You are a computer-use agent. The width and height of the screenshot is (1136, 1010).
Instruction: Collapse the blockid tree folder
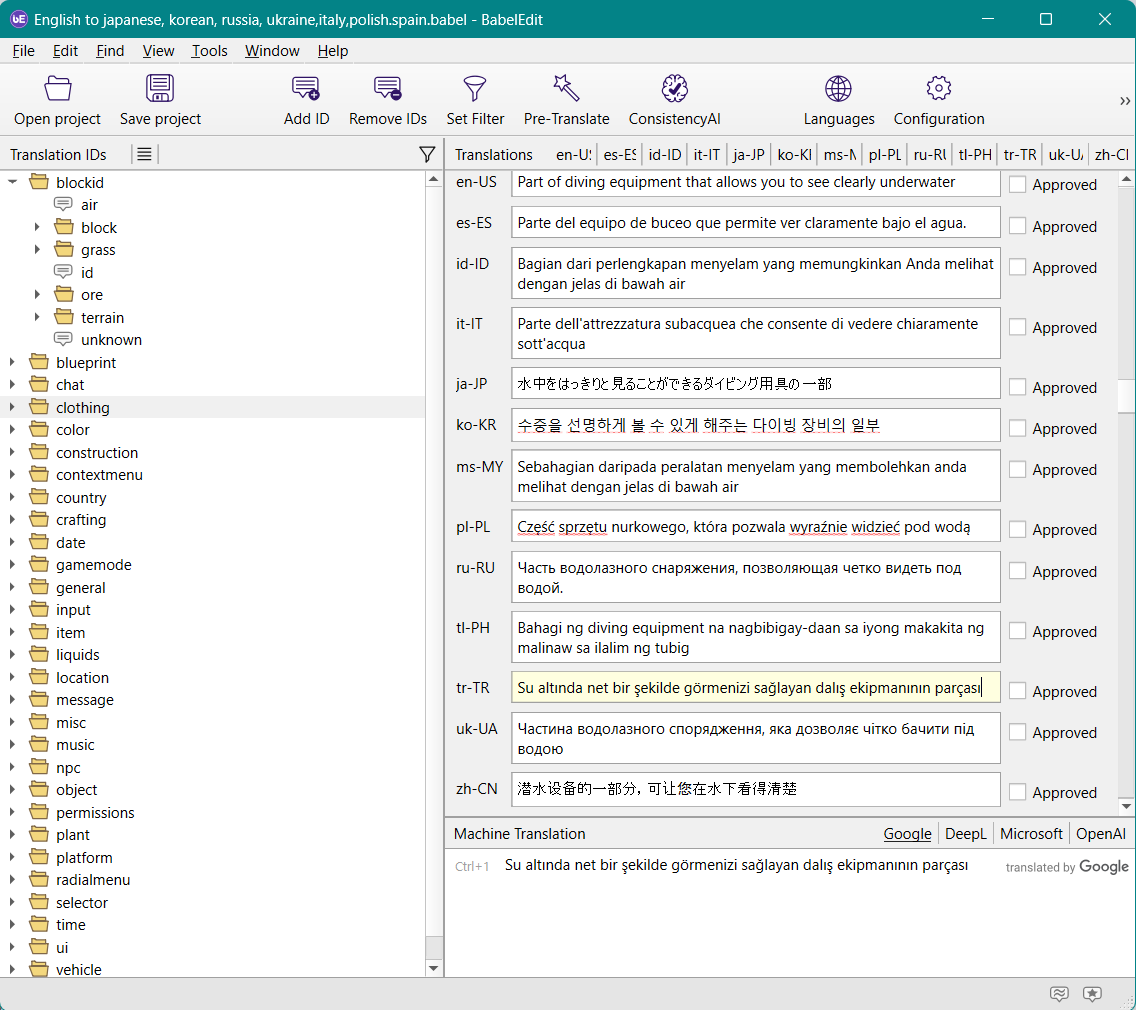point(13,183)
